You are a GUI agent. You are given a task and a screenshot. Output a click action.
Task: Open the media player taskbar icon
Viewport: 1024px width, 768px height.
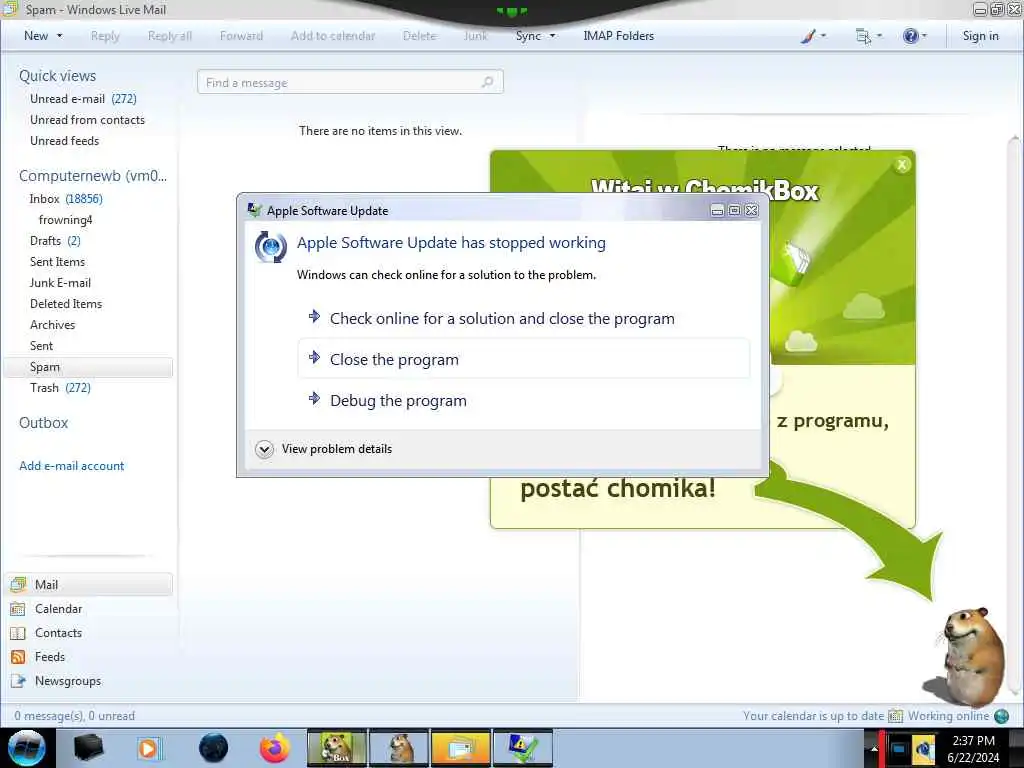(x=148, y=748)
